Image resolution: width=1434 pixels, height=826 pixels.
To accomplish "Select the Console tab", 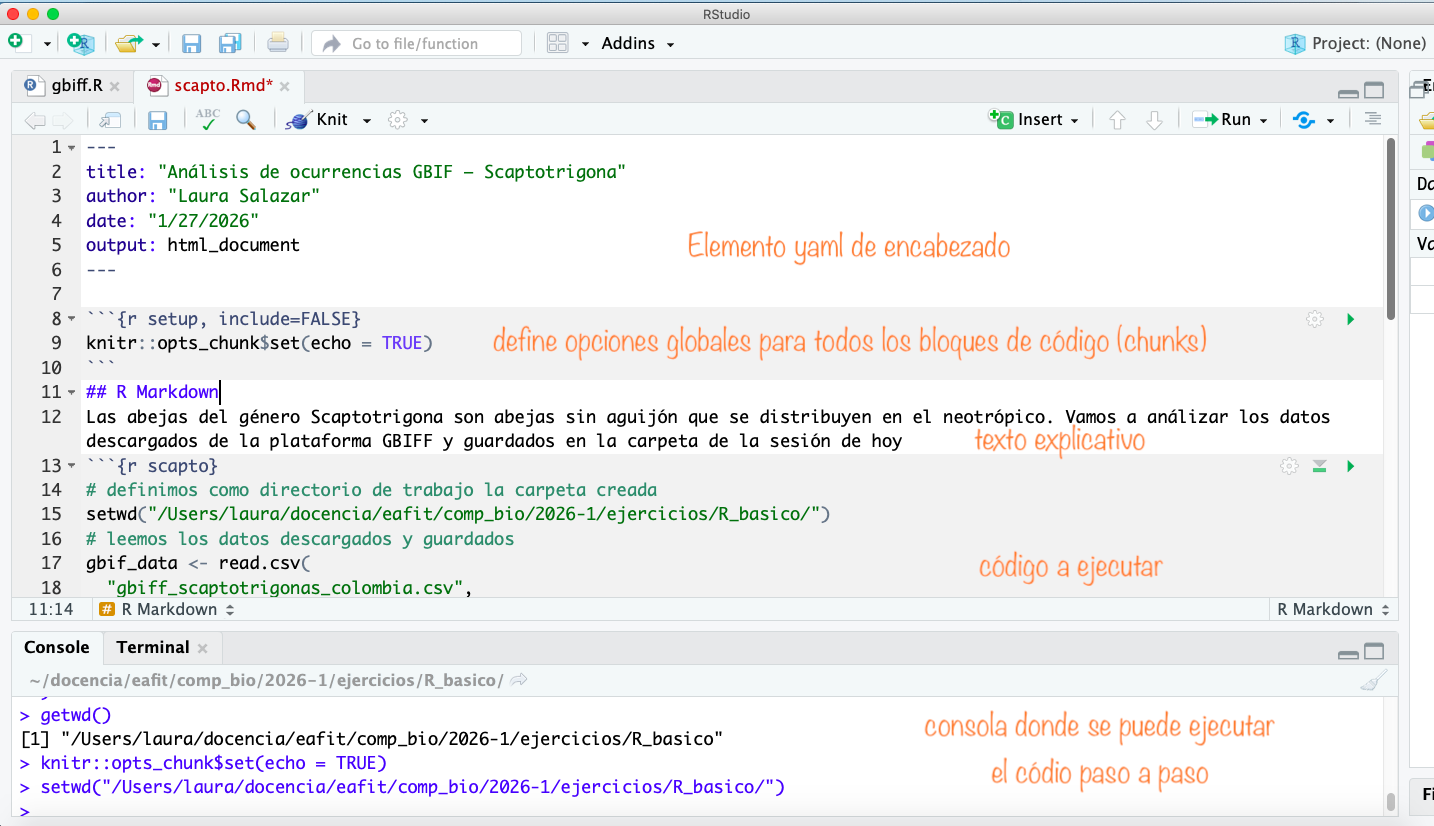I will 57,647.
